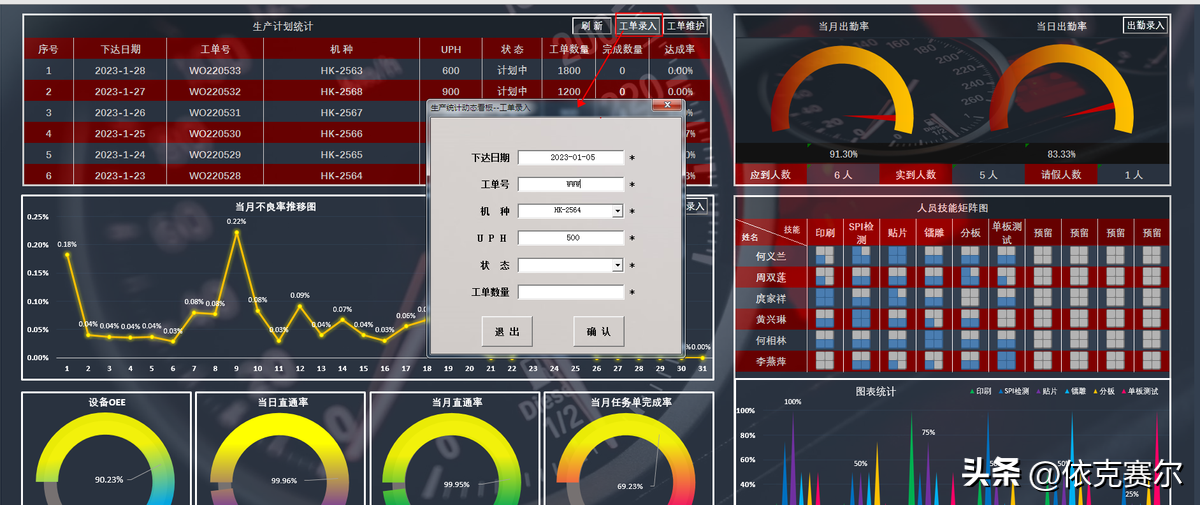Click 黄兴琳's 单板测试 skill level icon
This screenshot has width=1200, height=505.
[x=1006, y=319]
